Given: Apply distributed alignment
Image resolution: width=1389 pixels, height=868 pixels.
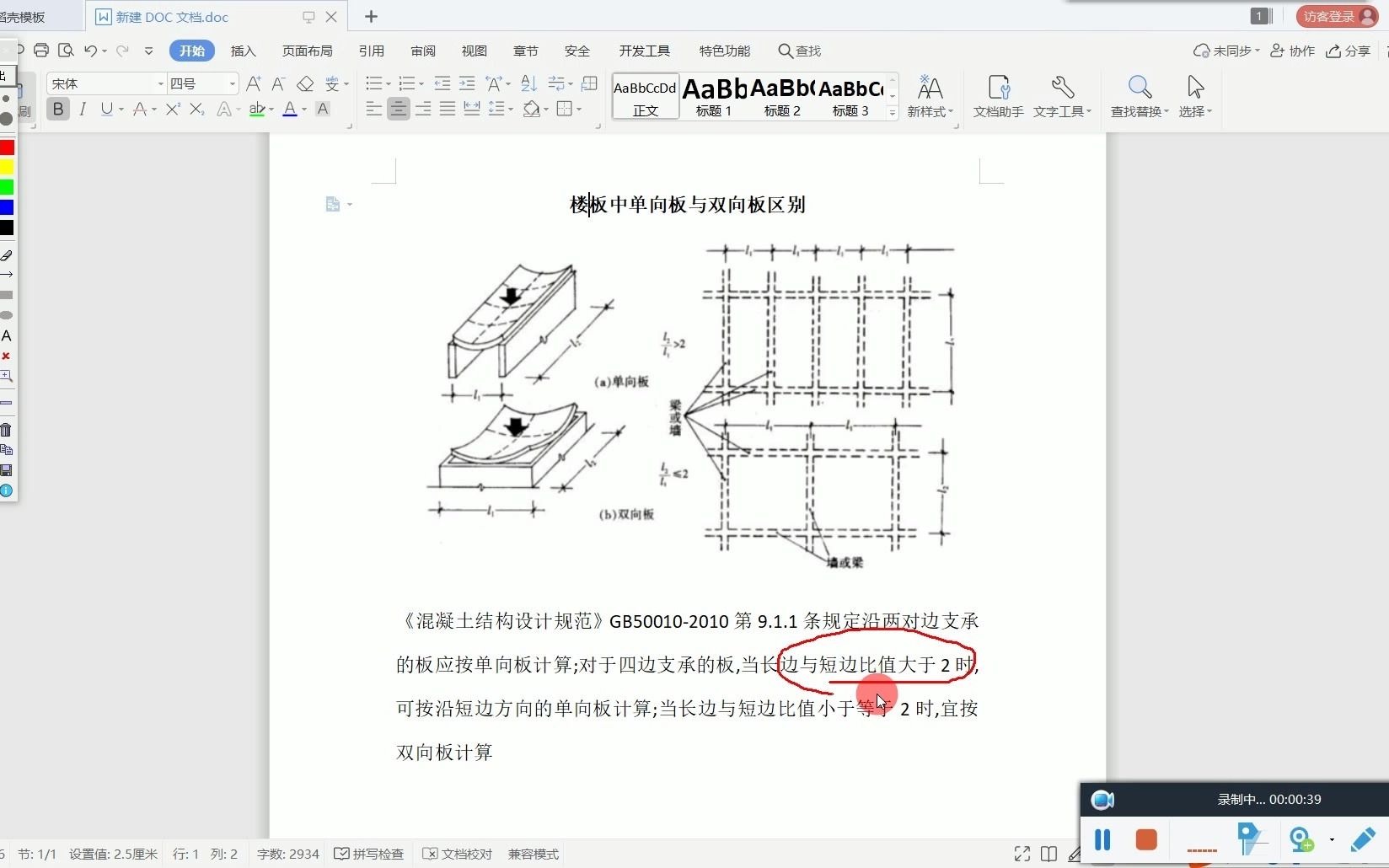Looking at the screenshot, I should (472, 109).
